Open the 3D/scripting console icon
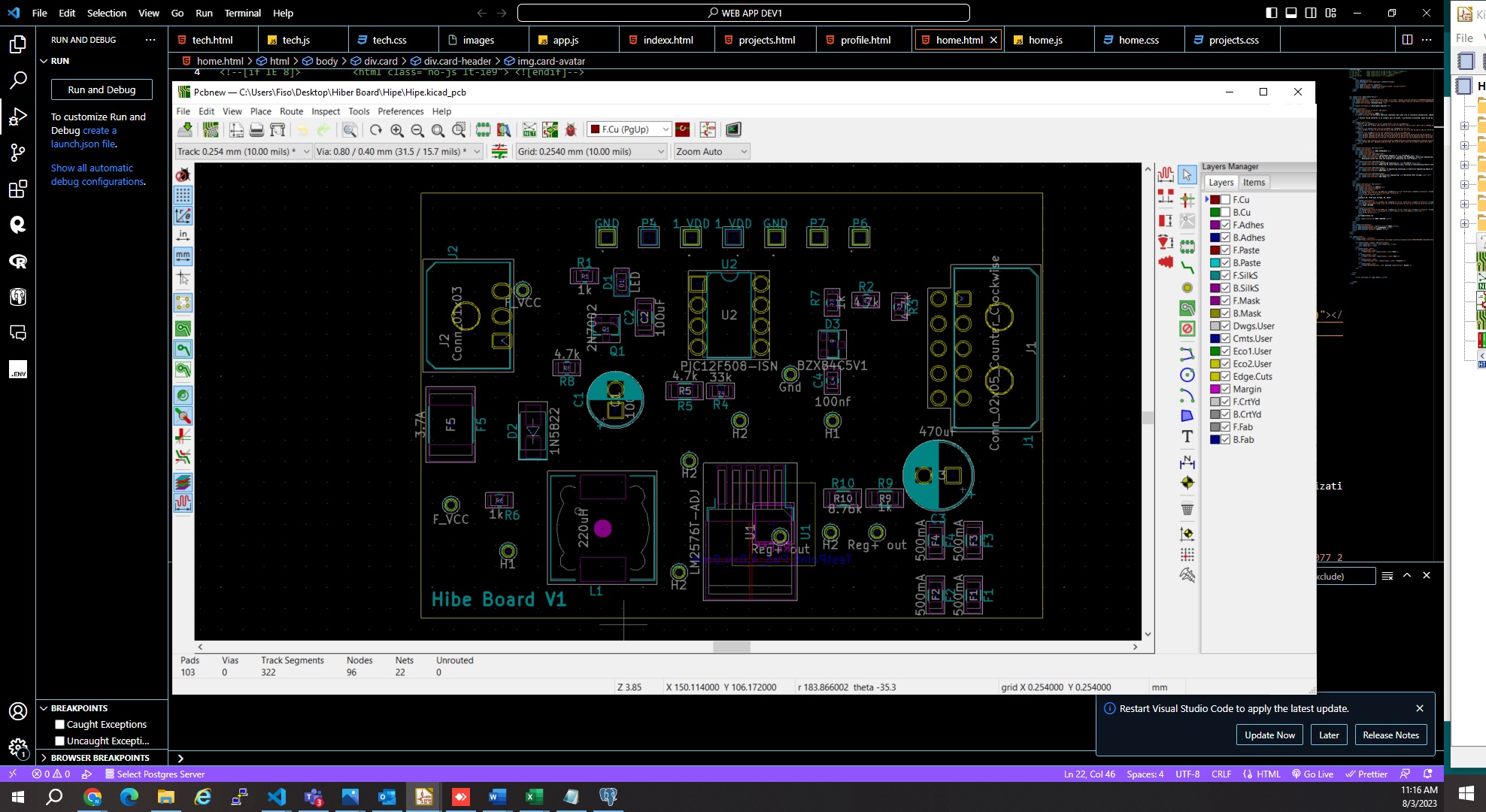This screenshot has height=812, width=1486. tap(733, 129)
